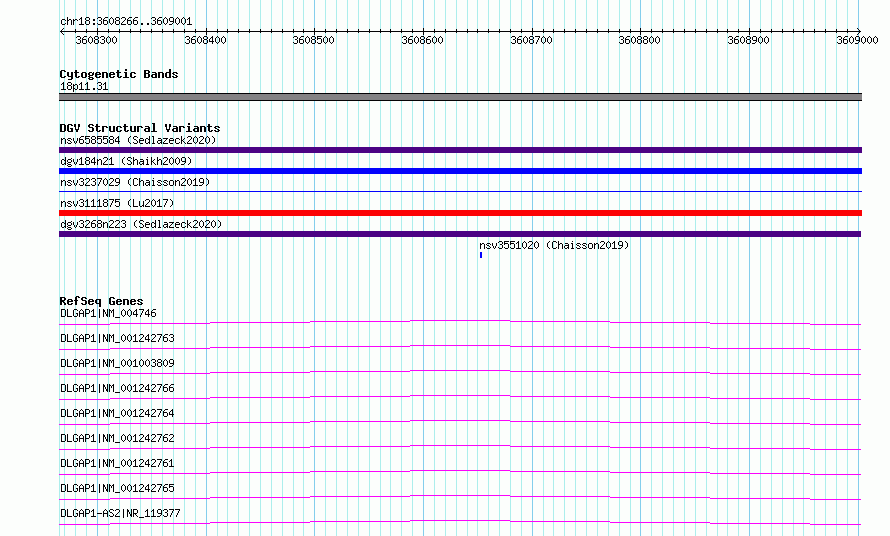Open variant dgv3268n223 (Sedlazeck2020) label

[x=141, y=224]
